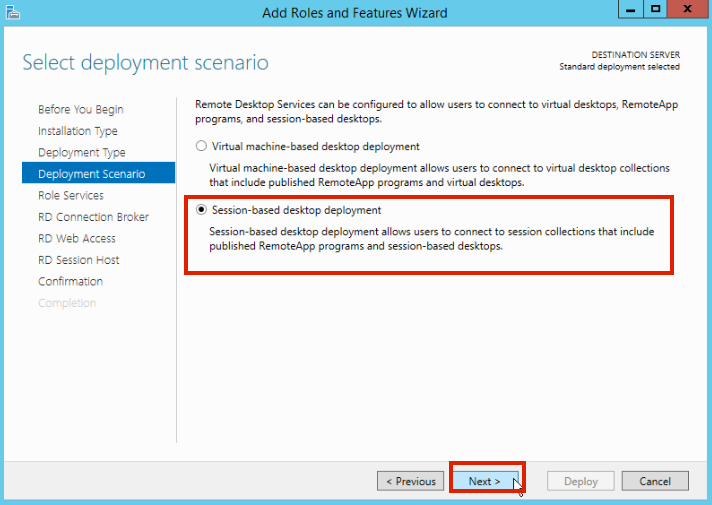Select the Deployment Scenario step
712x505 pixels.
pyautogui.click(x=92, y=174)
